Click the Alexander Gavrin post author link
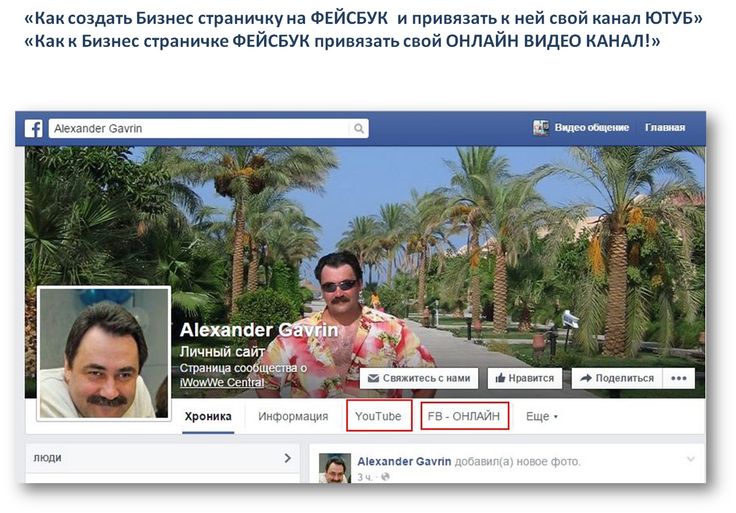Screen dimensions: 736x513 tap(404, 461)
